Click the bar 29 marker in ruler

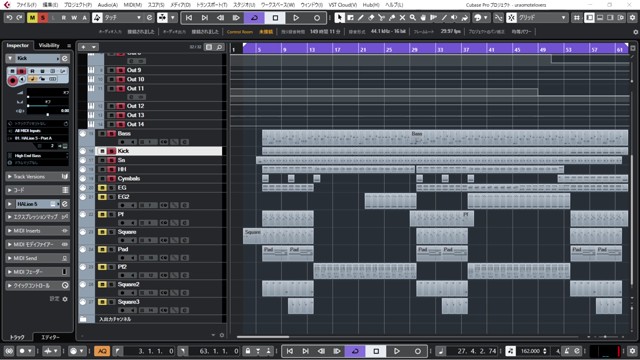(x=415, y=50)
